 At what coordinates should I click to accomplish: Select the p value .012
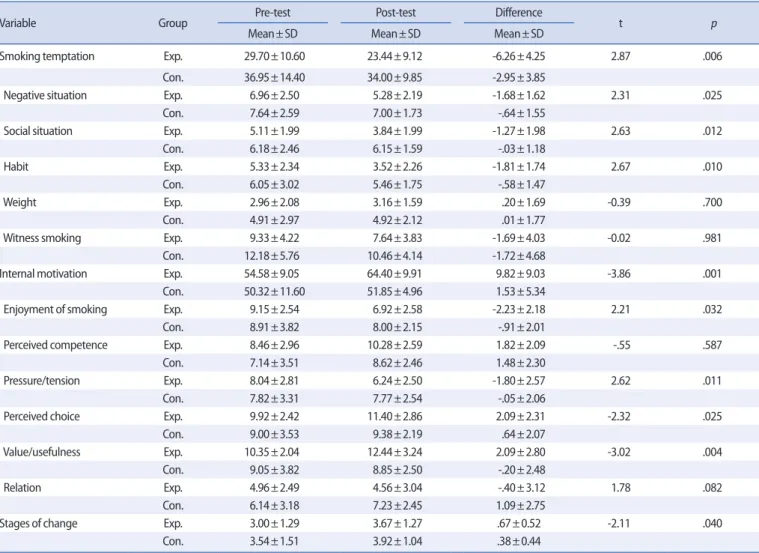pyautogui.click(x=712, y=131)
